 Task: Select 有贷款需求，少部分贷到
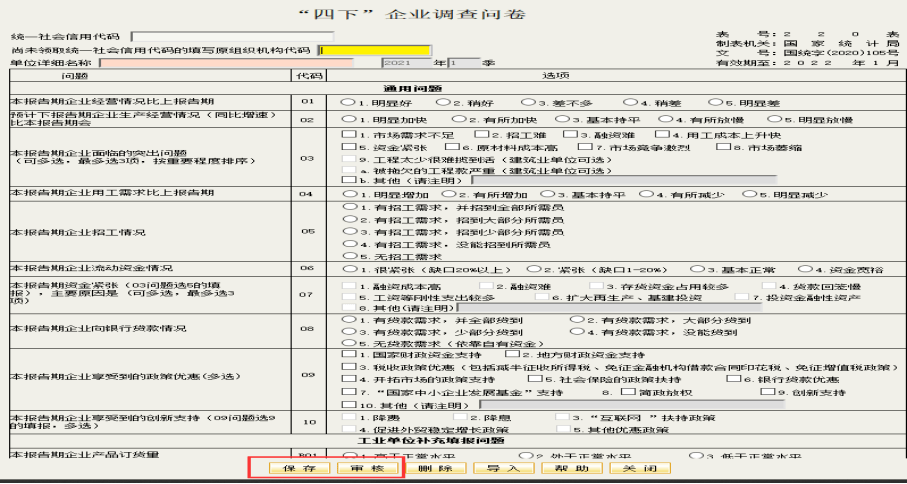[x=349, y=331]
